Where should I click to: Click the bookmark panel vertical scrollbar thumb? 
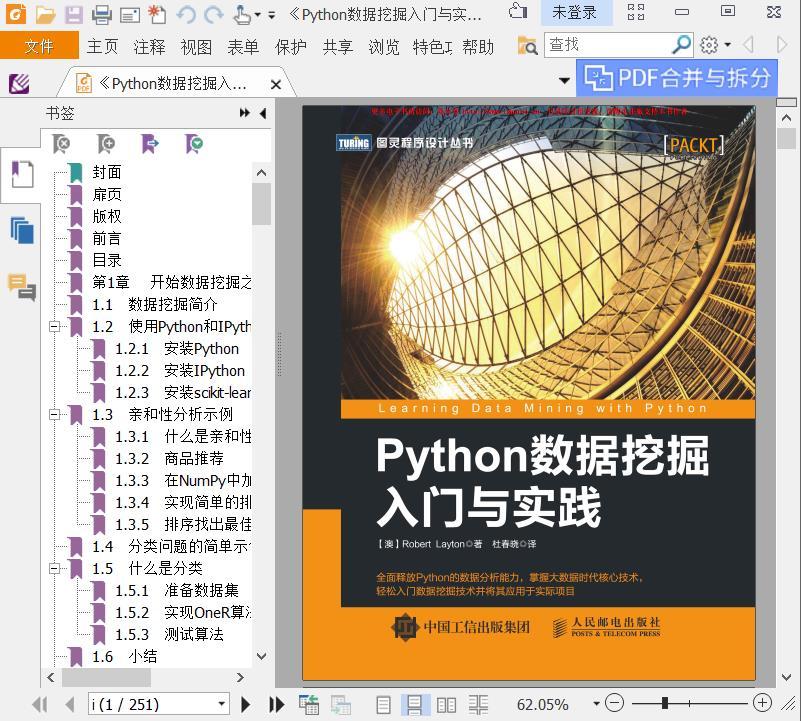point(262,204)
